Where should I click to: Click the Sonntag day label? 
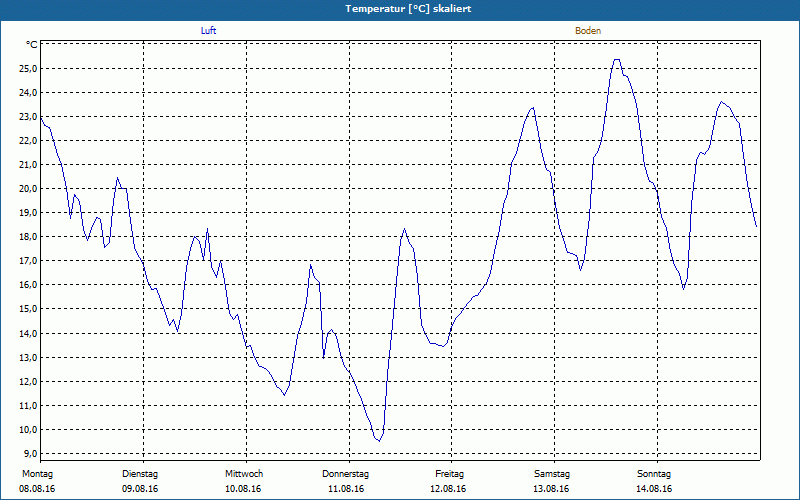tap(654, 474)
